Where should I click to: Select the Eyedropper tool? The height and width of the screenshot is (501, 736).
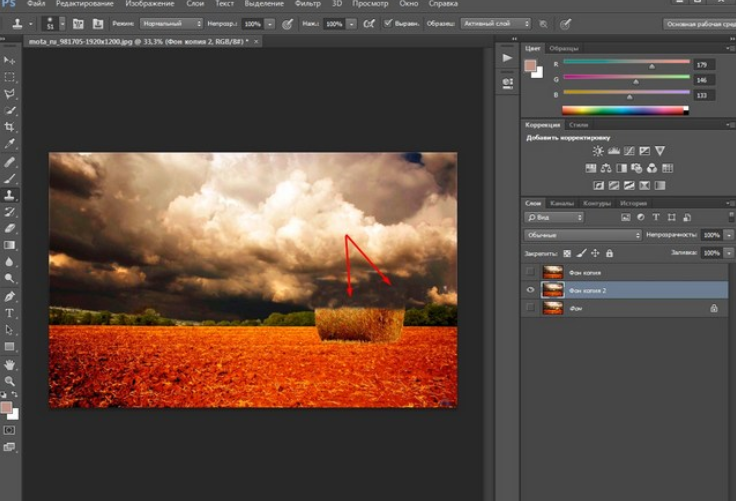click(x=9, y=144)
